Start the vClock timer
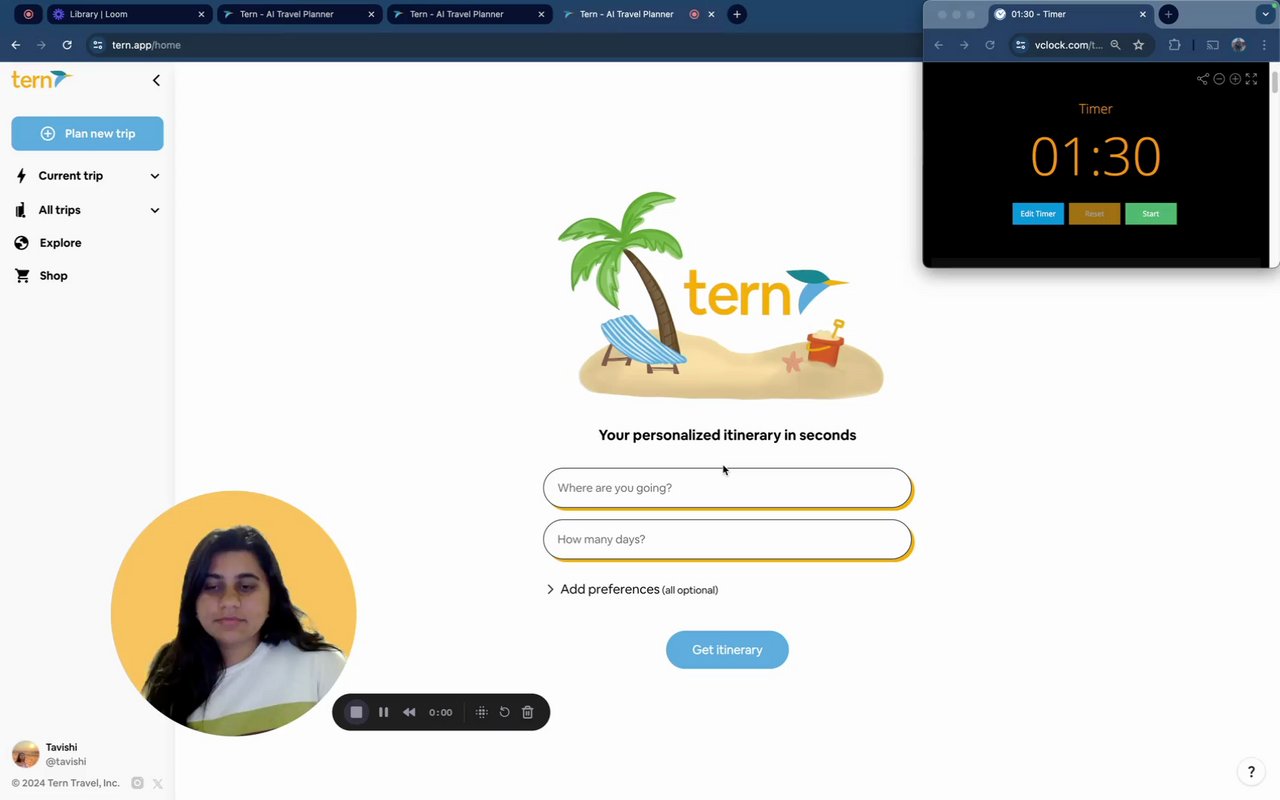The height and width of the screenshot is (800, 1280). pyautogui.click(x=1151, y=214)
